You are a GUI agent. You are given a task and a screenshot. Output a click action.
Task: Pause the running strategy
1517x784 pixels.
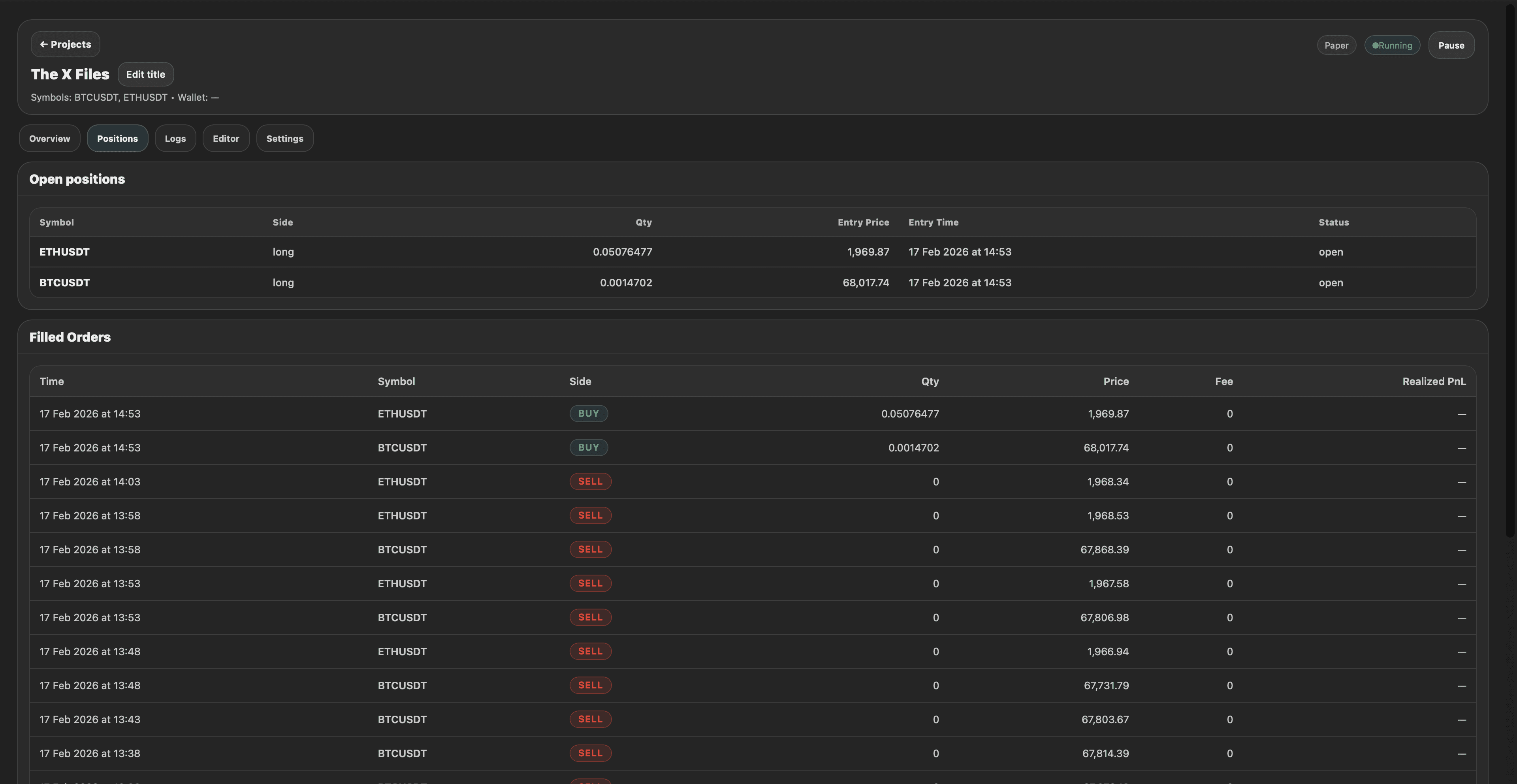(x=1451, y=45)
